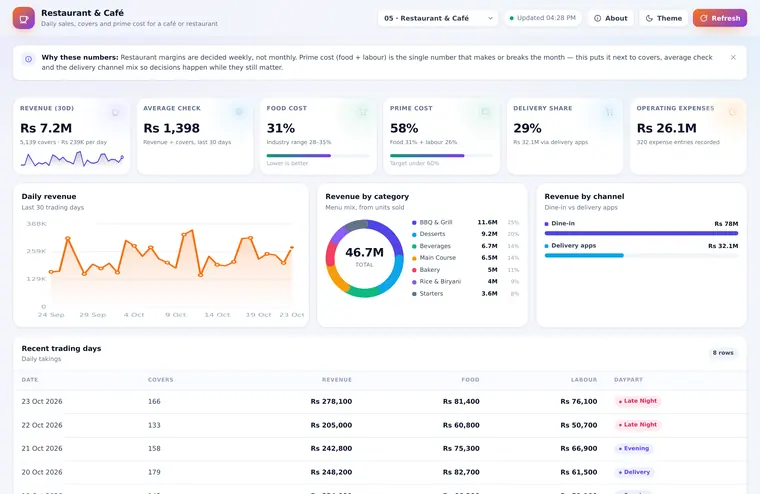Click revenue cell Rs 278,100

click(x=332, y=401)
